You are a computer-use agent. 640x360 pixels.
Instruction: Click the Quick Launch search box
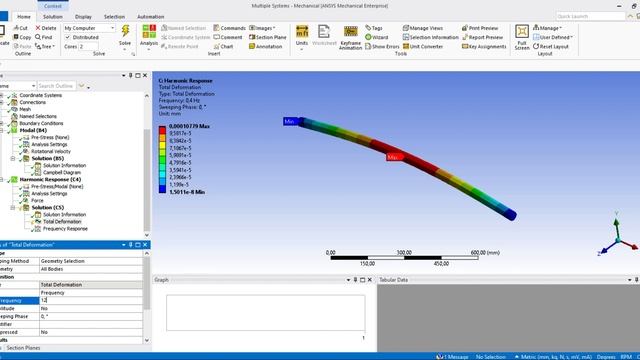click(x=590, y=16)
